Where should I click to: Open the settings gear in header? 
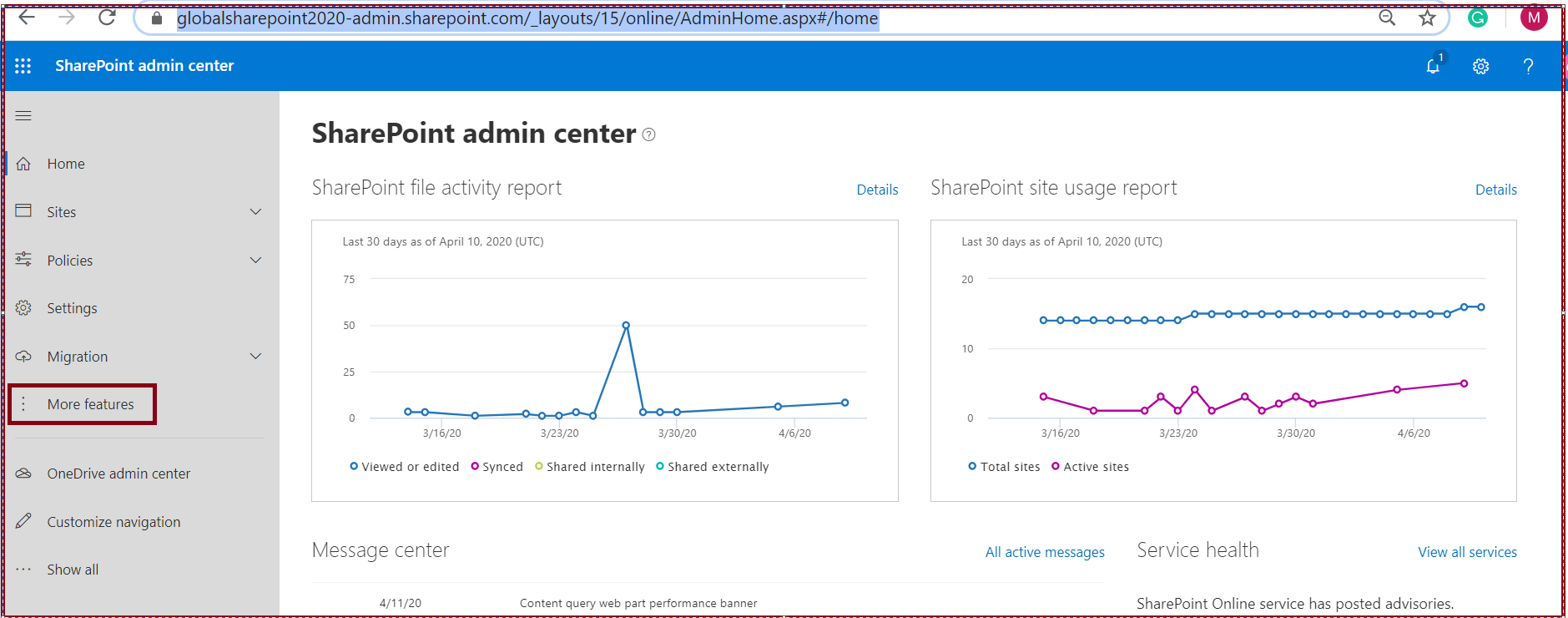[x=1480, y=66]
